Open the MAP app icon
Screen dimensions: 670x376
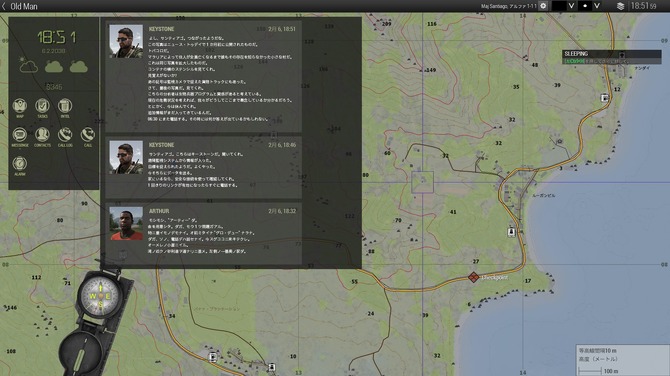(20, 106)
